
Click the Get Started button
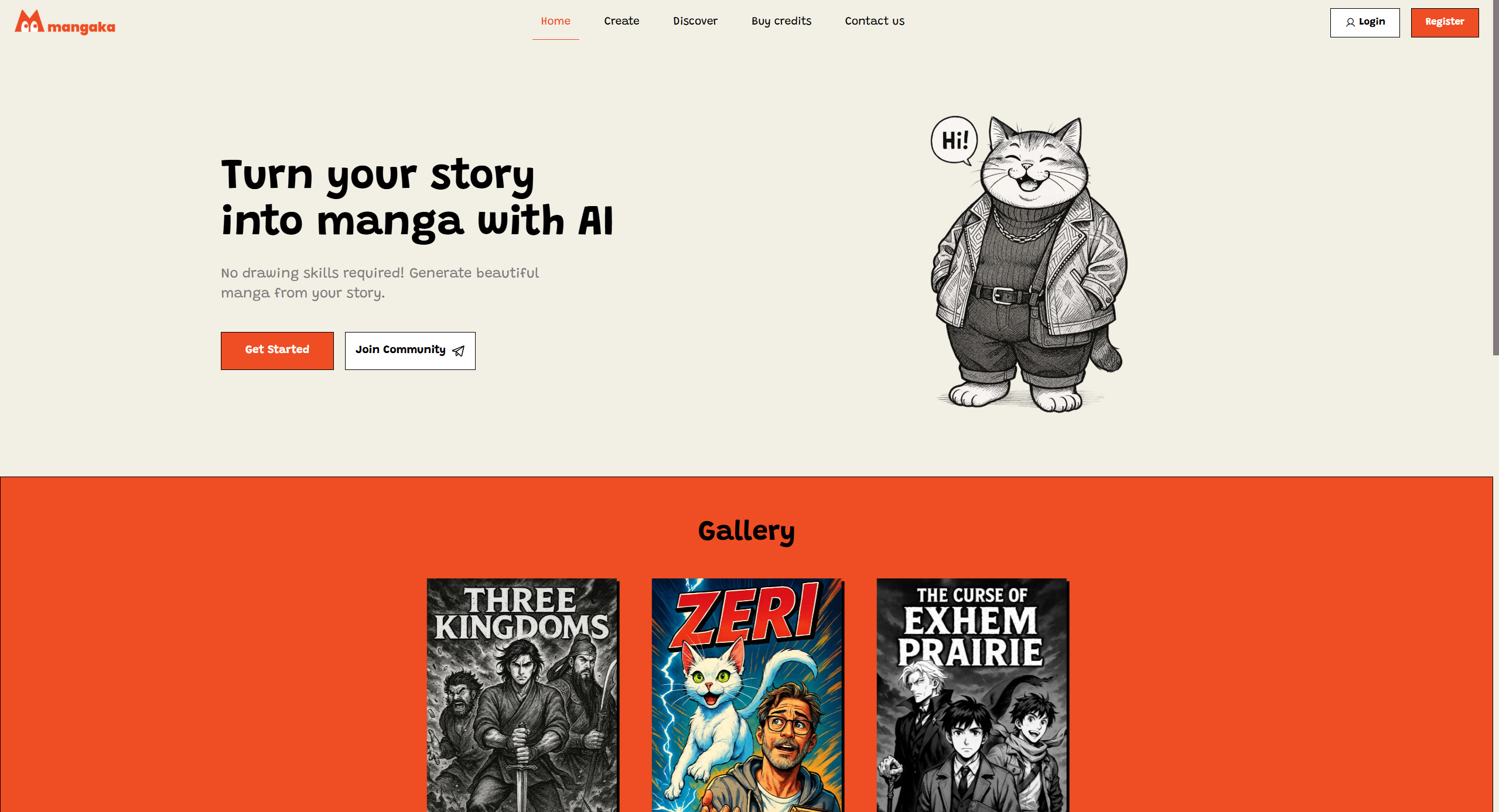[x=276, y=351]
